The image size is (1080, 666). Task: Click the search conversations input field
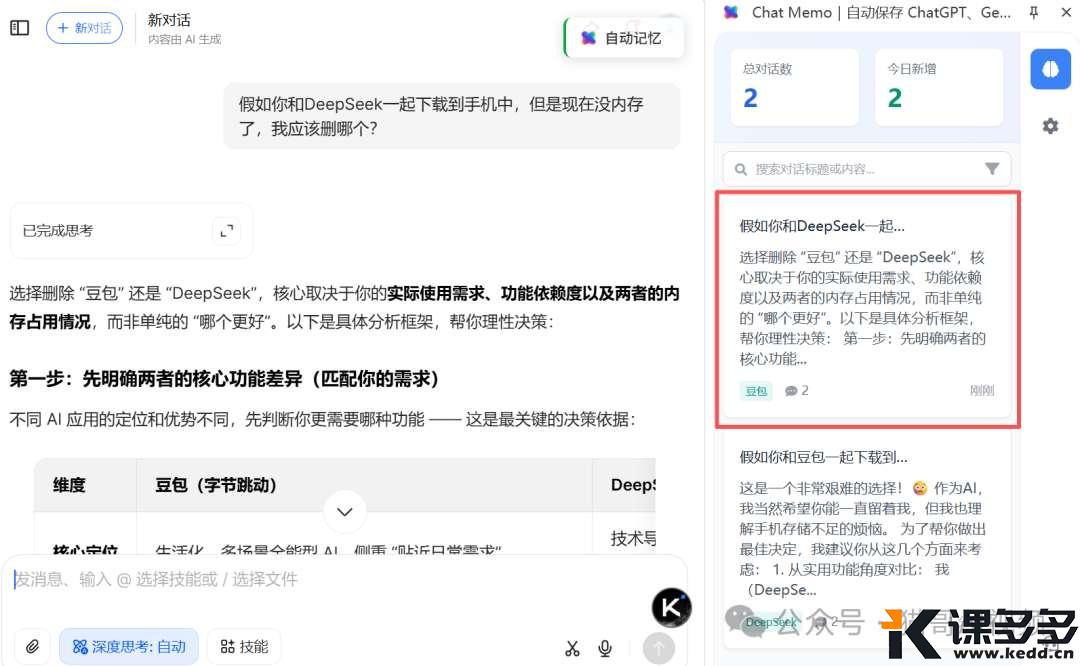click(x=860, y=169)
